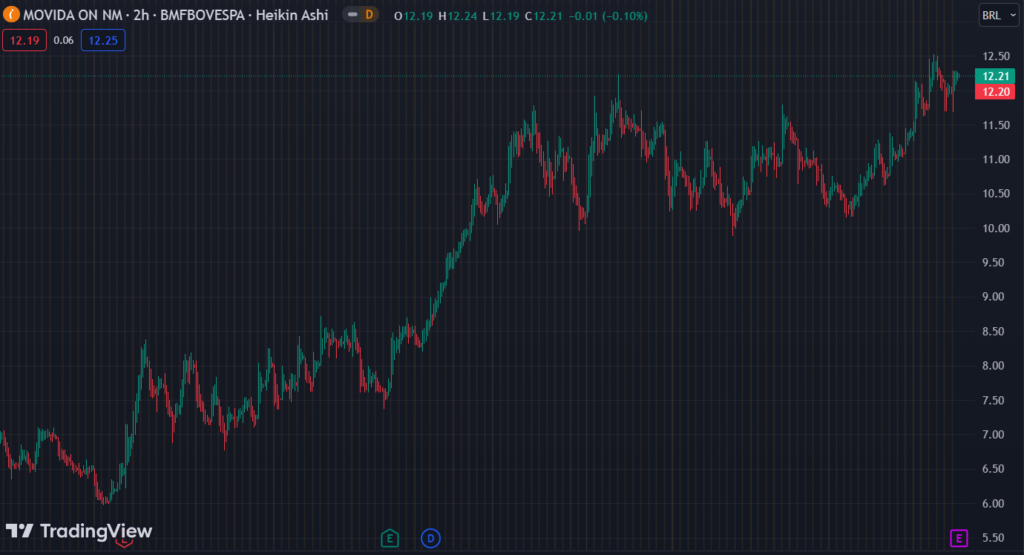Screen dimensions: 1024x555
Task: Click the orange D delayed-data badge
Action: click(x=370, y=14)
